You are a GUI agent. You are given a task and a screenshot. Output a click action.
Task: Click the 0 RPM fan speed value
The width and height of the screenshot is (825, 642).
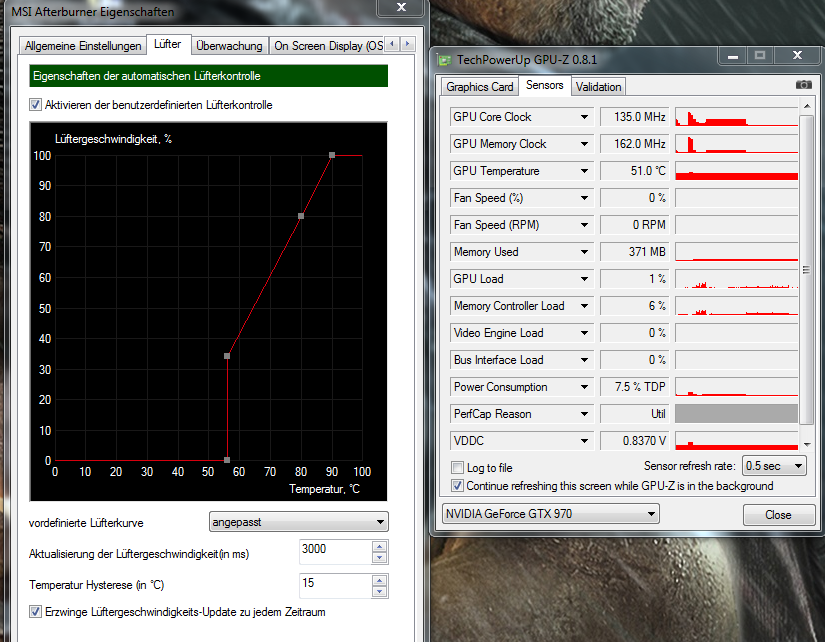click(x=634, y=225)
